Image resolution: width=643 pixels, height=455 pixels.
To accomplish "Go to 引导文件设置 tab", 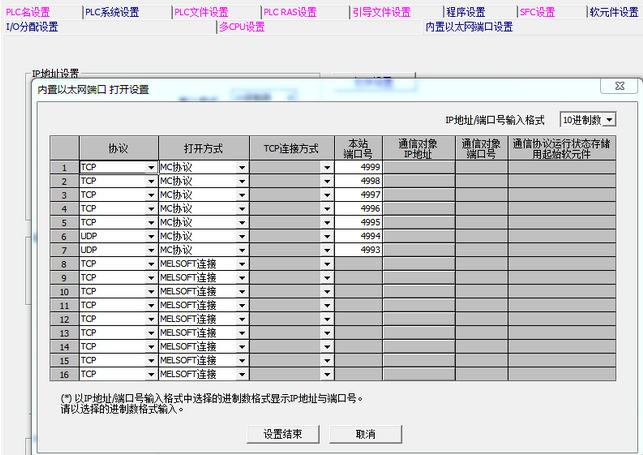I will click(381, 12).
